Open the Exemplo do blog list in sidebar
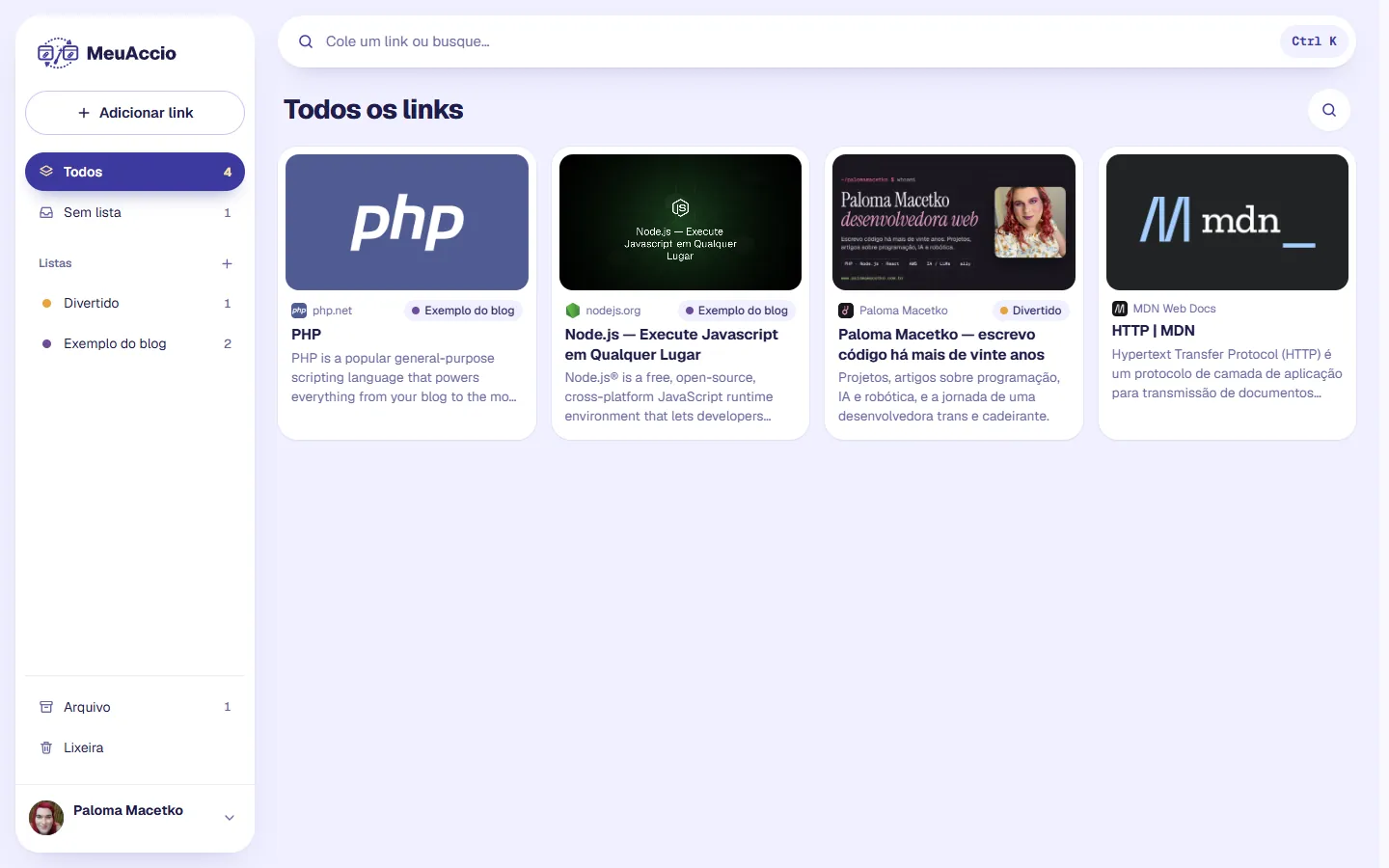 (135, 343)
